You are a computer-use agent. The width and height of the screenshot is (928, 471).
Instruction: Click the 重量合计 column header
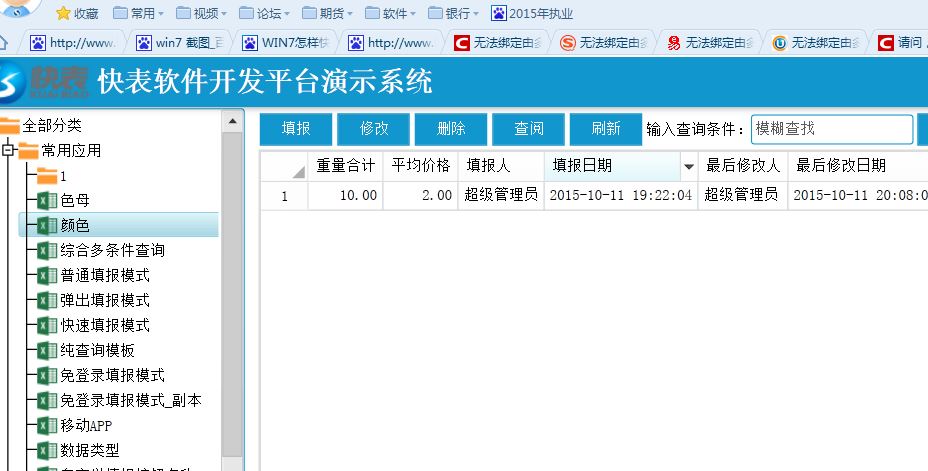coord(346,166)
